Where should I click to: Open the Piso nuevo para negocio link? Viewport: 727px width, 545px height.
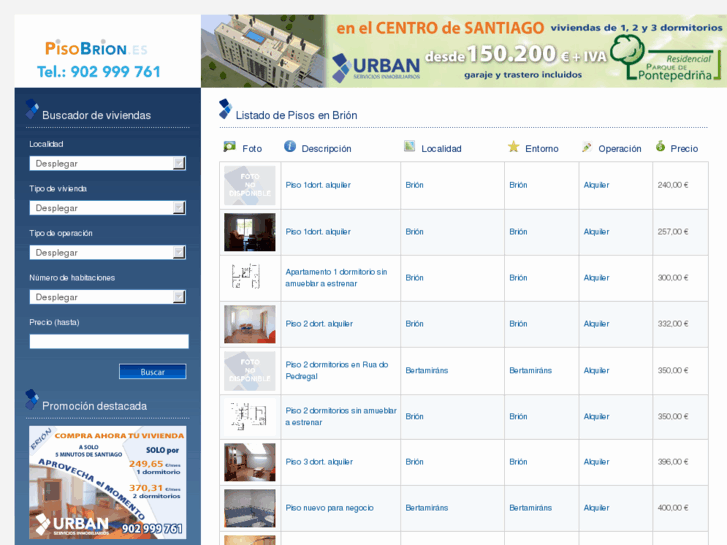pyautogui.click(x=329, y=508)
